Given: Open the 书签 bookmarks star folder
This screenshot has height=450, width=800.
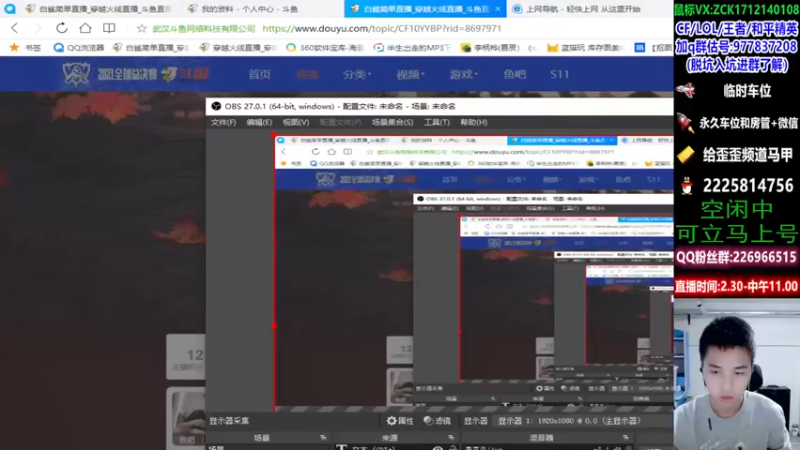Looking at the screenshot, I should tap(26, 47).
